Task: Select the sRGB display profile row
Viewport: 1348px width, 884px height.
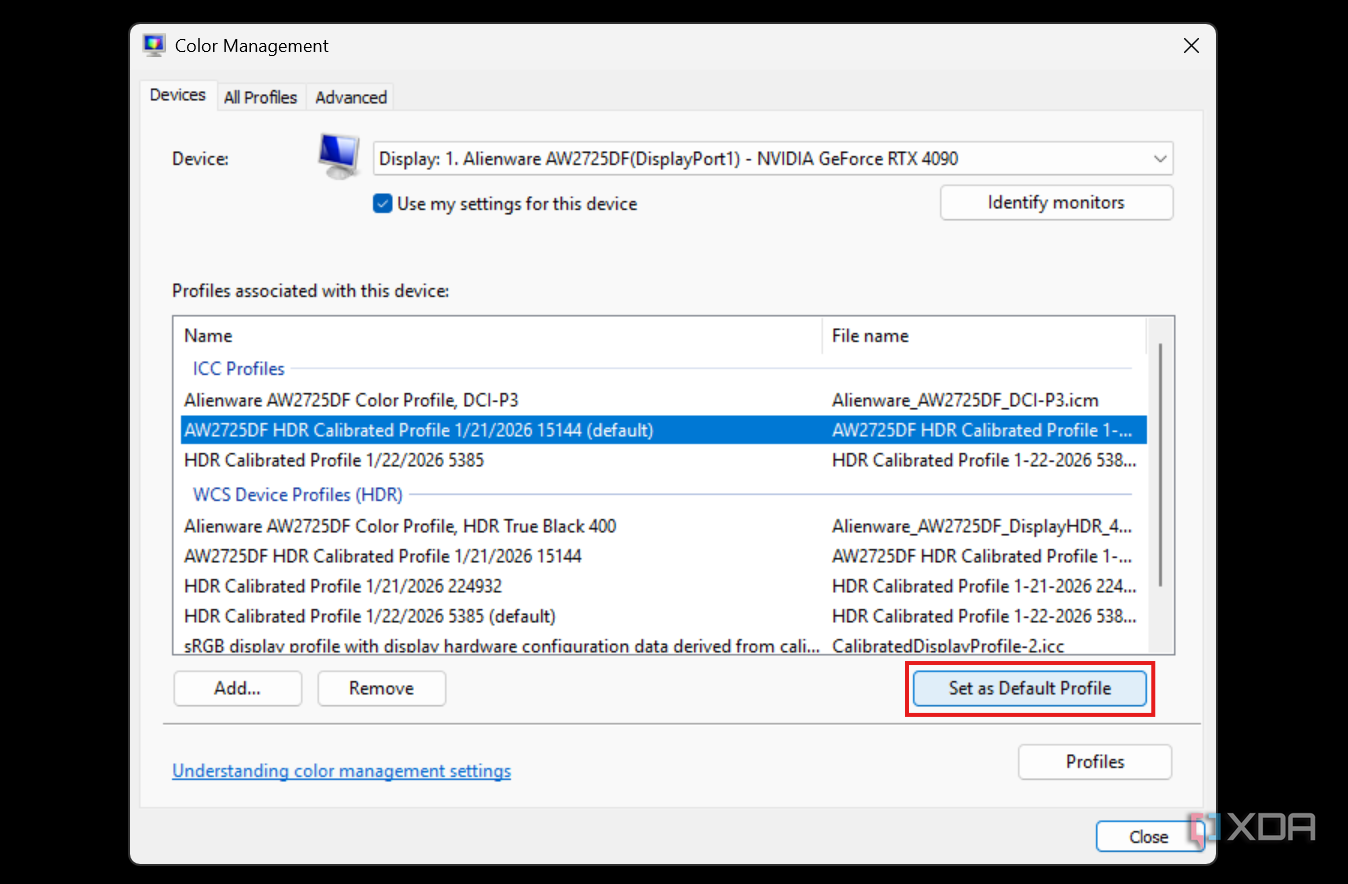Action: pos(663,646)
